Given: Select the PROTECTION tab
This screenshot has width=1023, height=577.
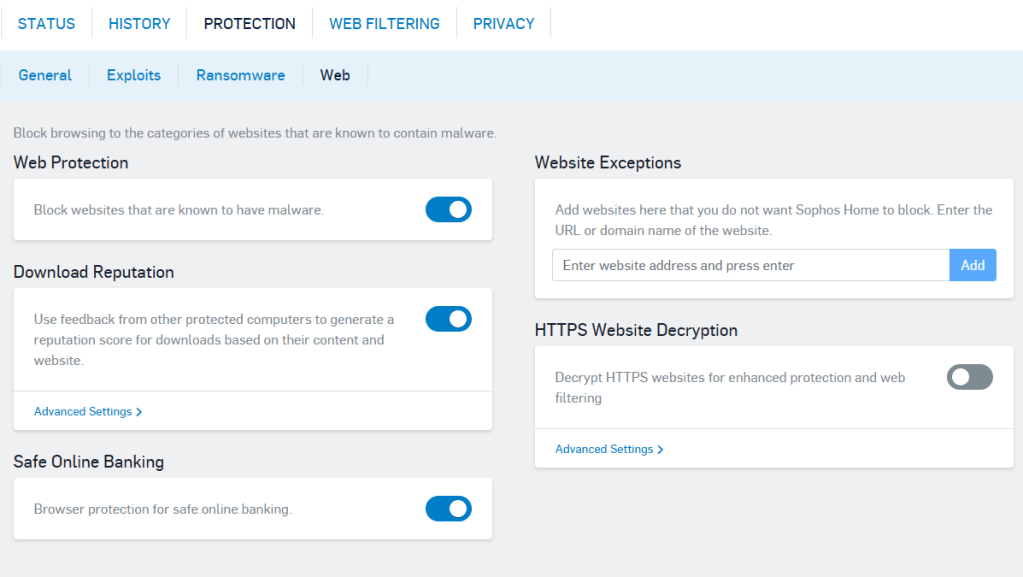Looking at the screenshot, I should click(x=249, y=23).
